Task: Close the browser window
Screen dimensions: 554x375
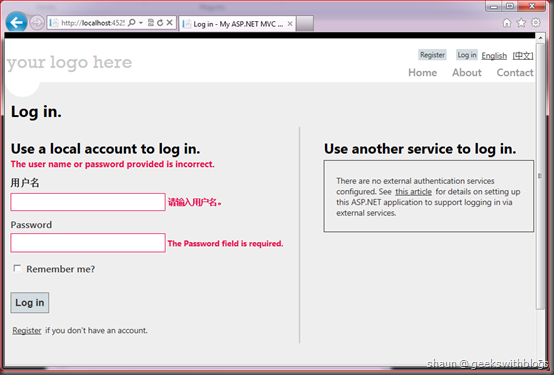Action: 532,6
